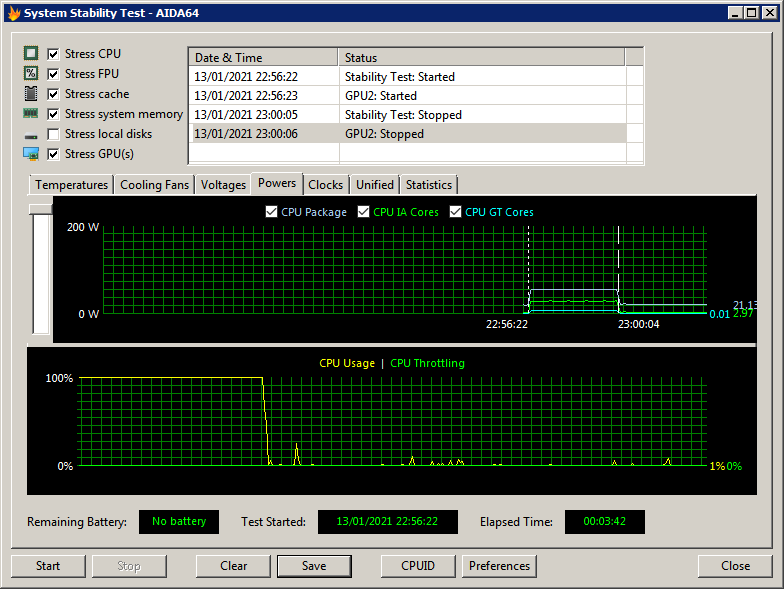The image size is (784, 589).
Task: Click the Test Started value field
Action: point(388,522)
